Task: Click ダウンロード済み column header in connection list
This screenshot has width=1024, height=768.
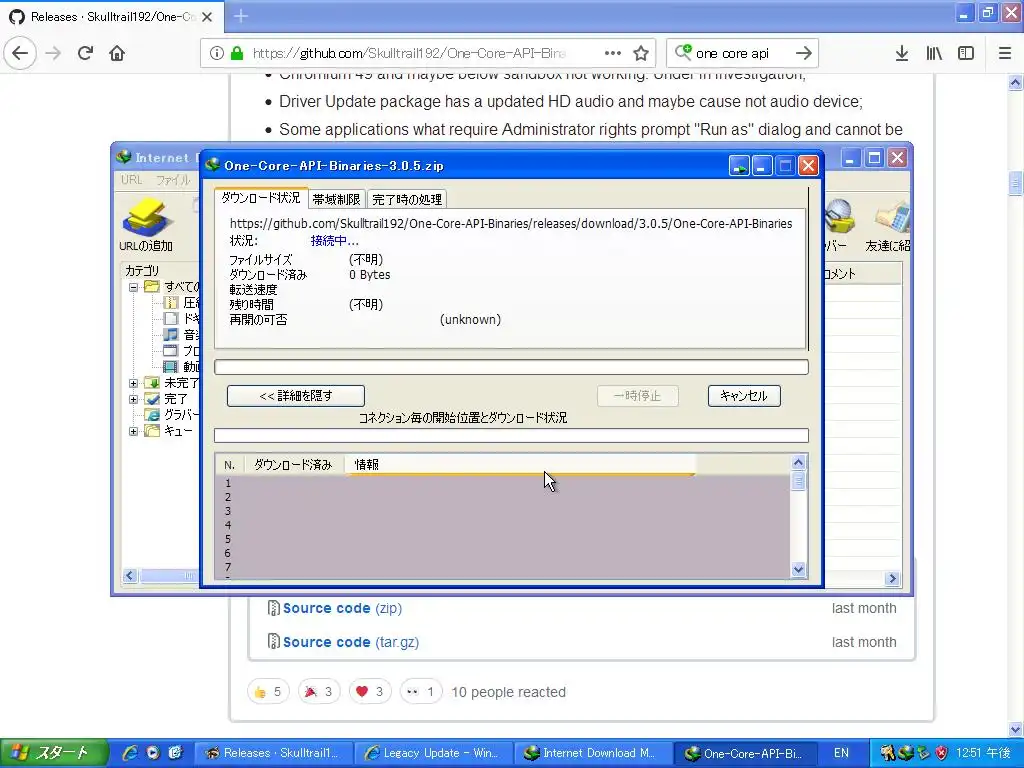Action: (x=294, y=464)
